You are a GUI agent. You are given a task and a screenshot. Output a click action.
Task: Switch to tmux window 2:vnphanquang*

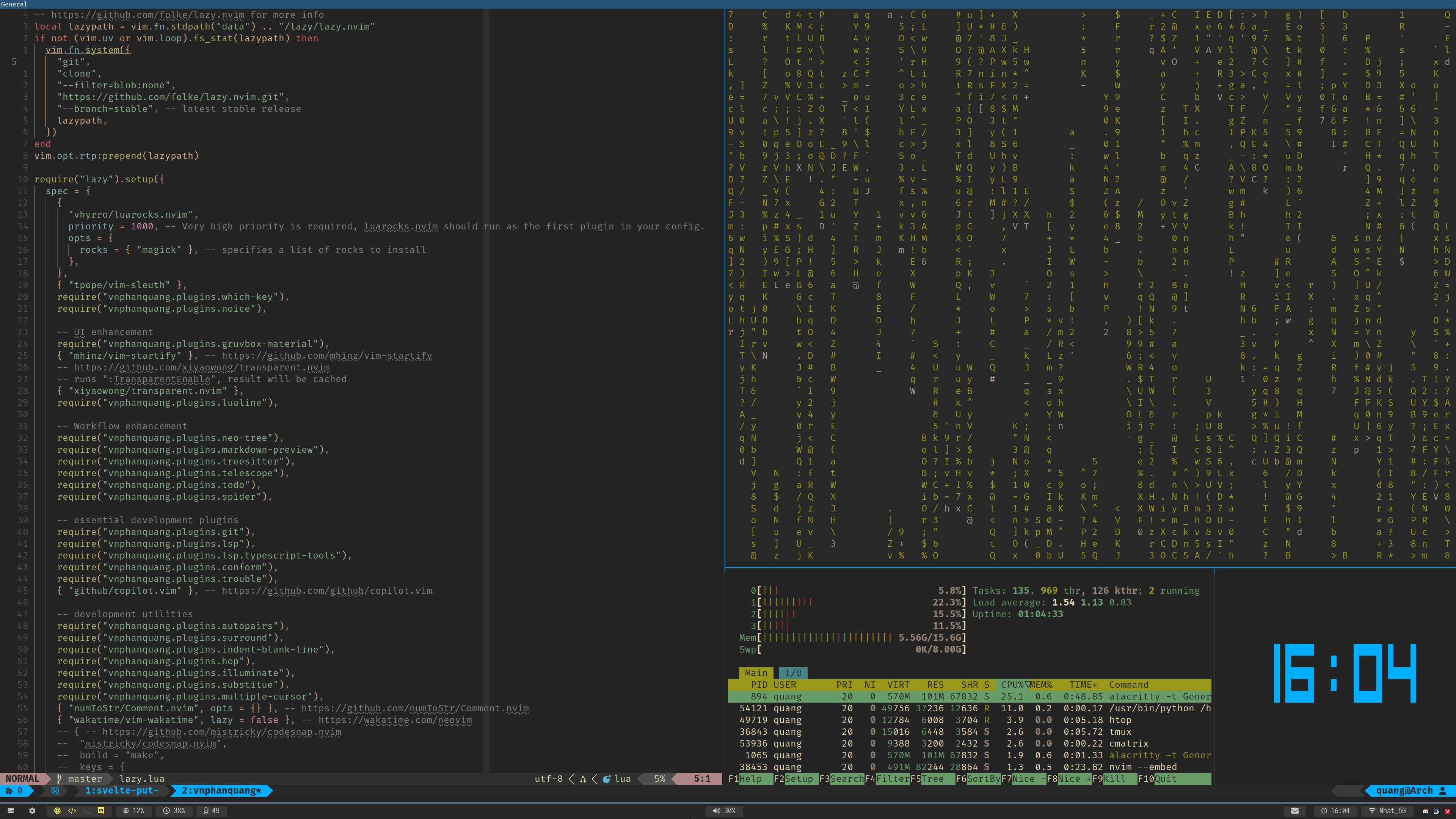[221, 791]
